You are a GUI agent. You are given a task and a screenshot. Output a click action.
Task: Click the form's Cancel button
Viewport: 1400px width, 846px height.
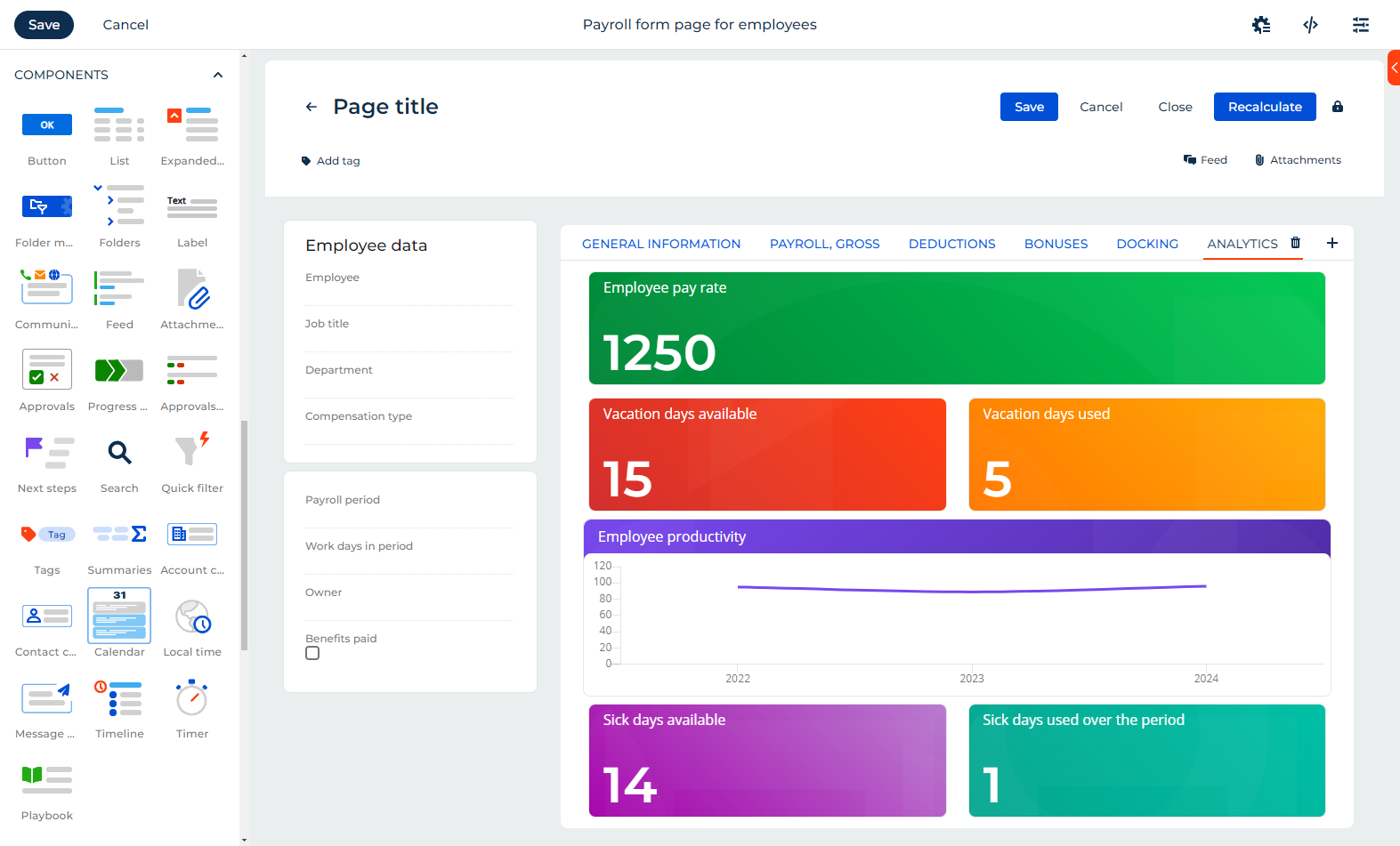tap(1101, 107)
